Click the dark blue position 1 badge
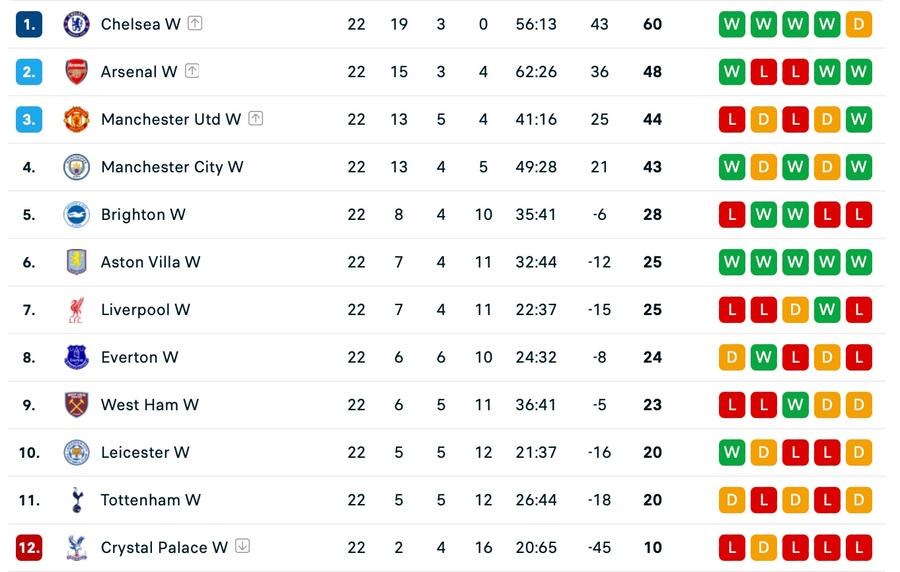 click(29, 24)
